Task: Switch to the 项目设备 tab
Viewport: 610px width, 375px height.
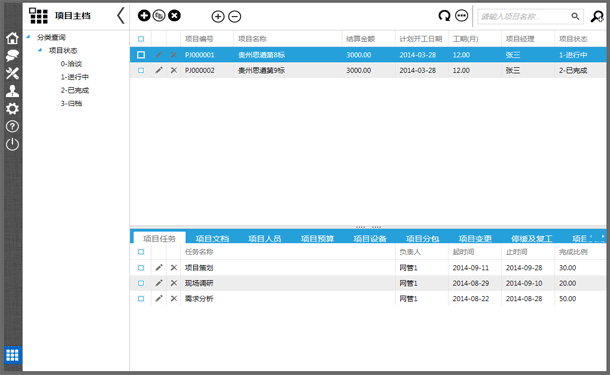Action: pyautogui.click(x=370, y=238)
